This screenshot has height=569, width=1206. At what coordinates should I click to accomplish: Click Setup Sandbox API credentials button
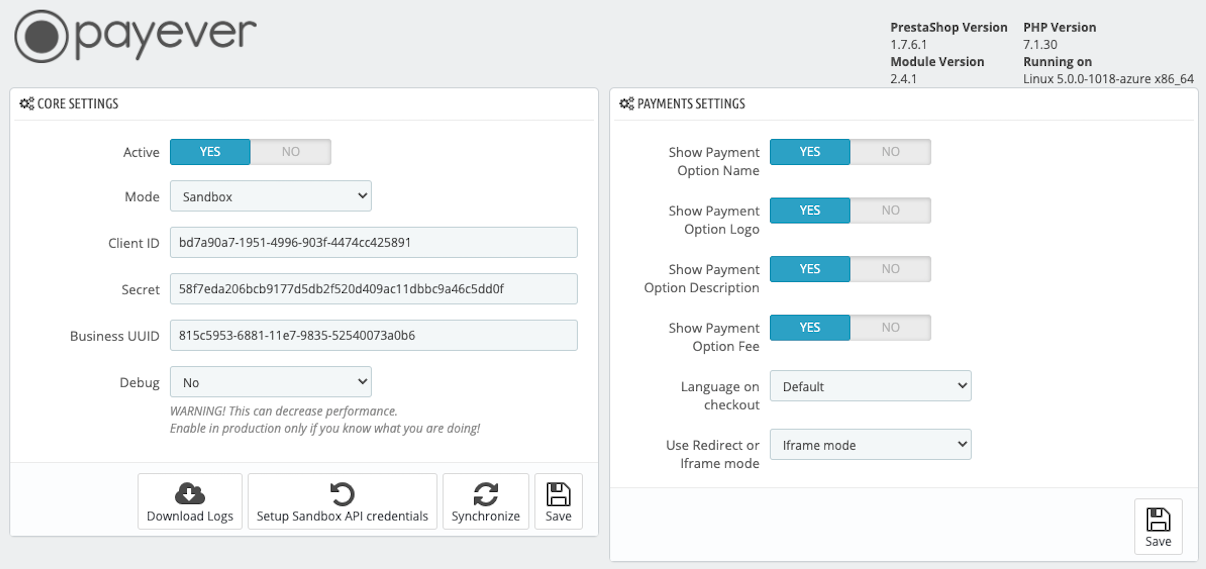tap(342, 501)
